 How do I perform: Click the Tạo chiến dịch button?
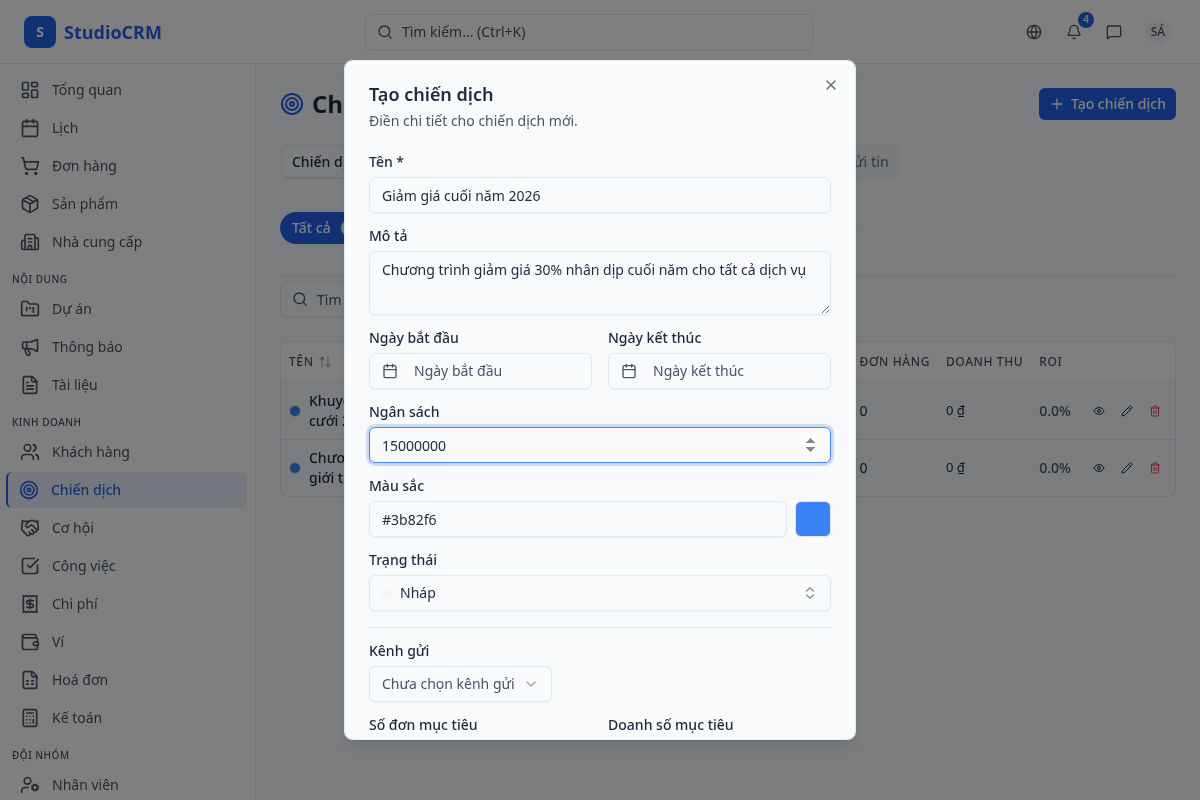click(x=1106, y=104)
